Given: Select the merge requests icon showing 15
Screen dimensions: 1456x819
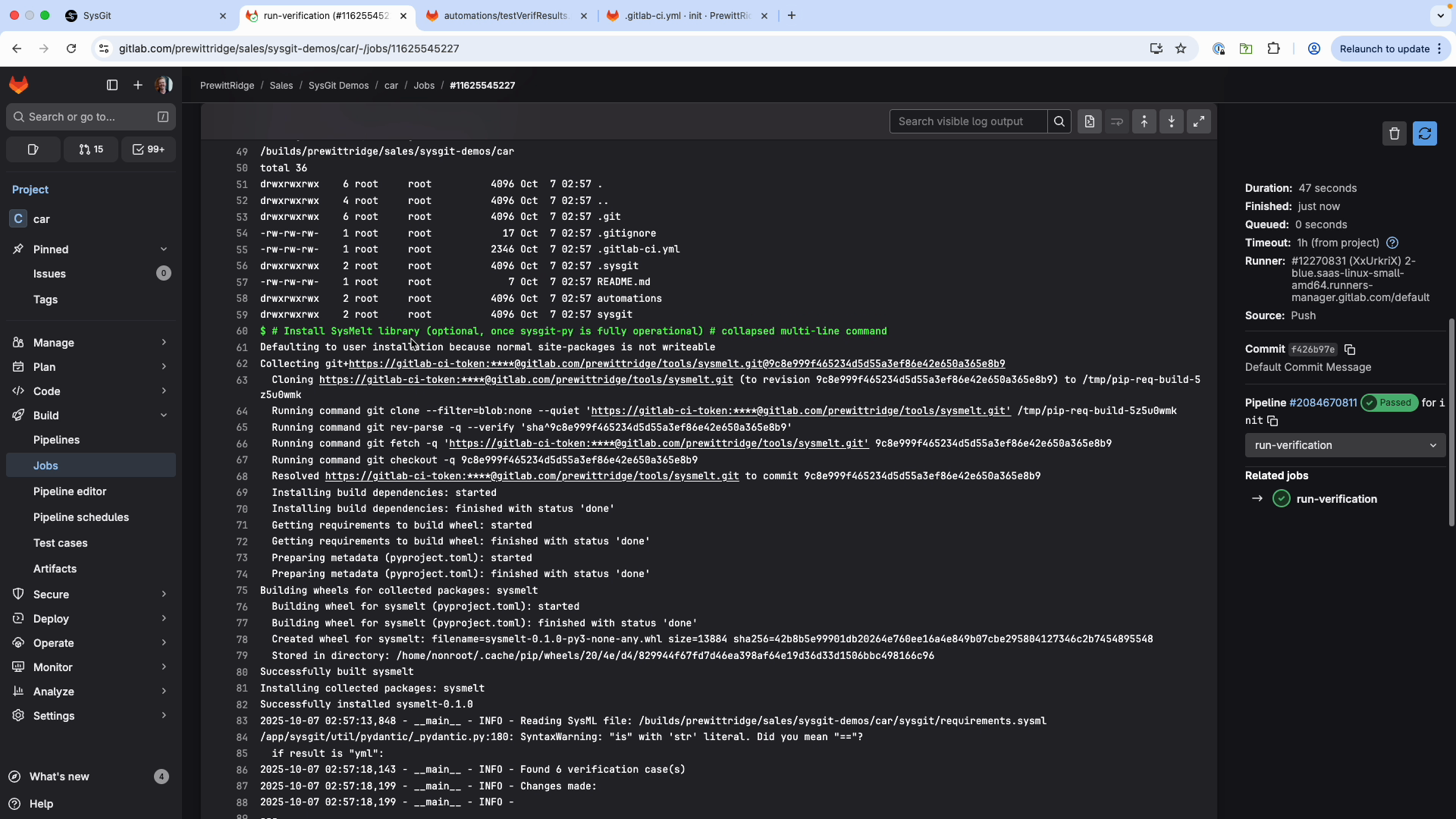Looking at the screenshot, I should click(90, 149).
